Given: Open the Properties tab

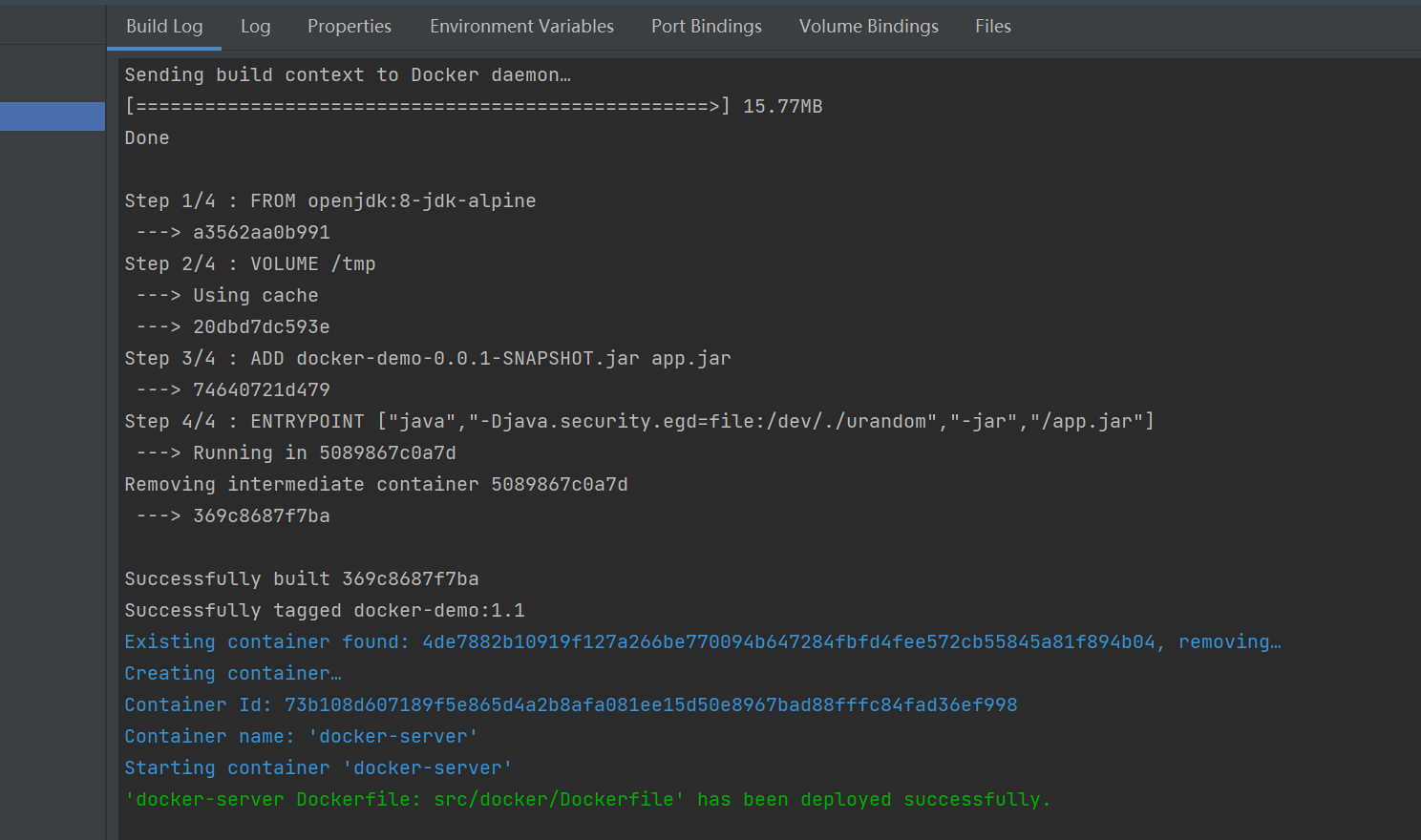Looking at the screenshot, I should pos(350,27).
